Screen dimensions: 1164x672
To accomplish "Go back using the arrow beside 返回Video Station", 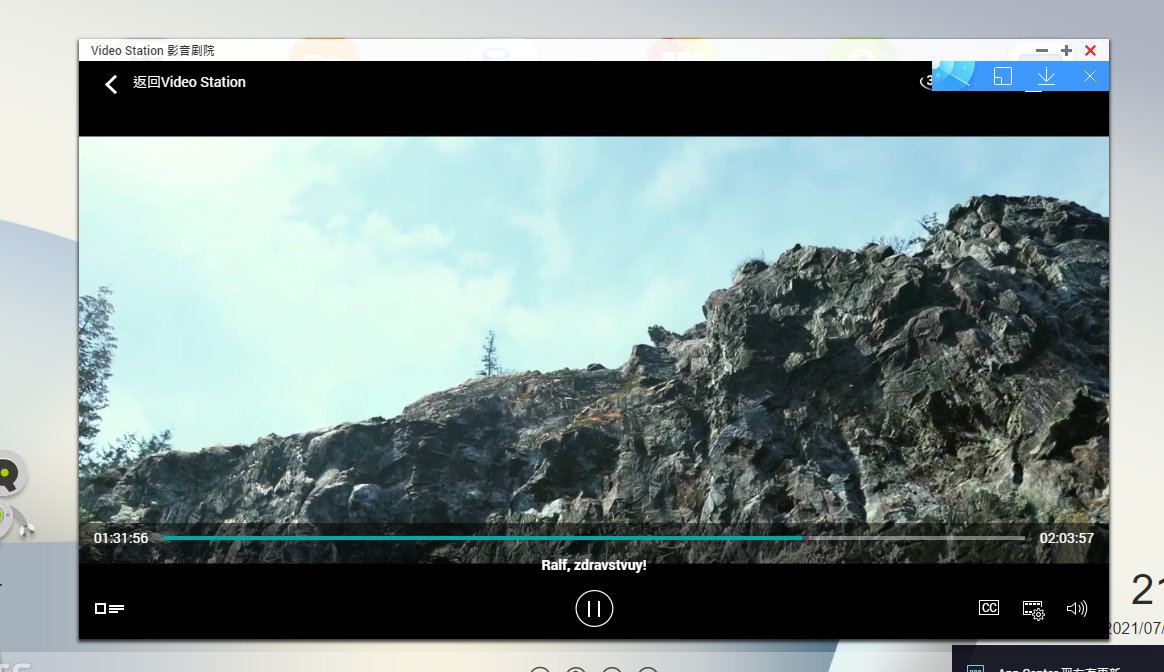I will coord(111,84).
